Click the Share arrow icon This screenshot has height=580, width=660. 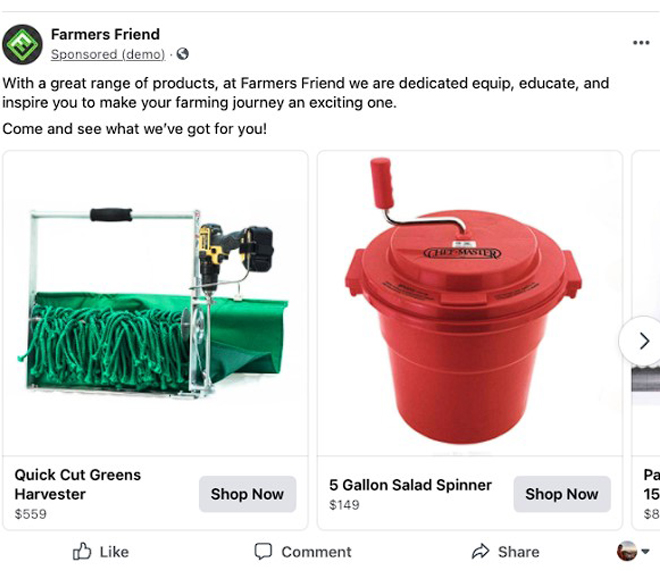click(x=481, y=551)
